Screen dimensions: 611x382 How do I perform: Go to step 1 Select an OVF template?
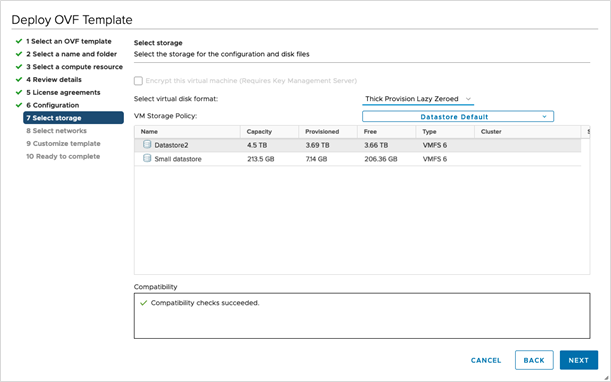(x=69, y=41)
